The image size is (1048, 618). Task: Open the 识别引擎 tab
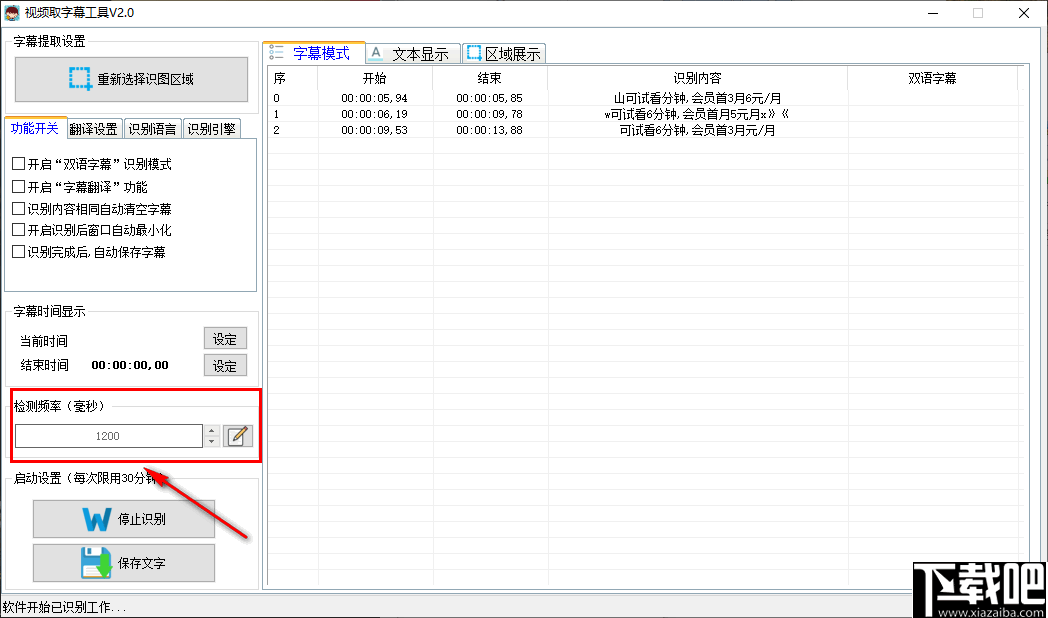211,128
